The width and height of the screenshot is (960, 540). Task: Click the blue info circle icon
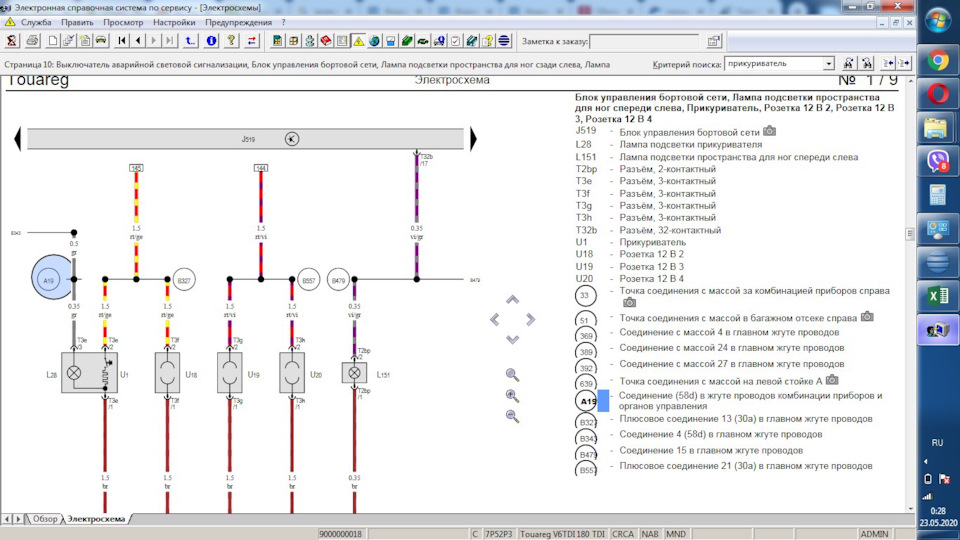(211, 41)
